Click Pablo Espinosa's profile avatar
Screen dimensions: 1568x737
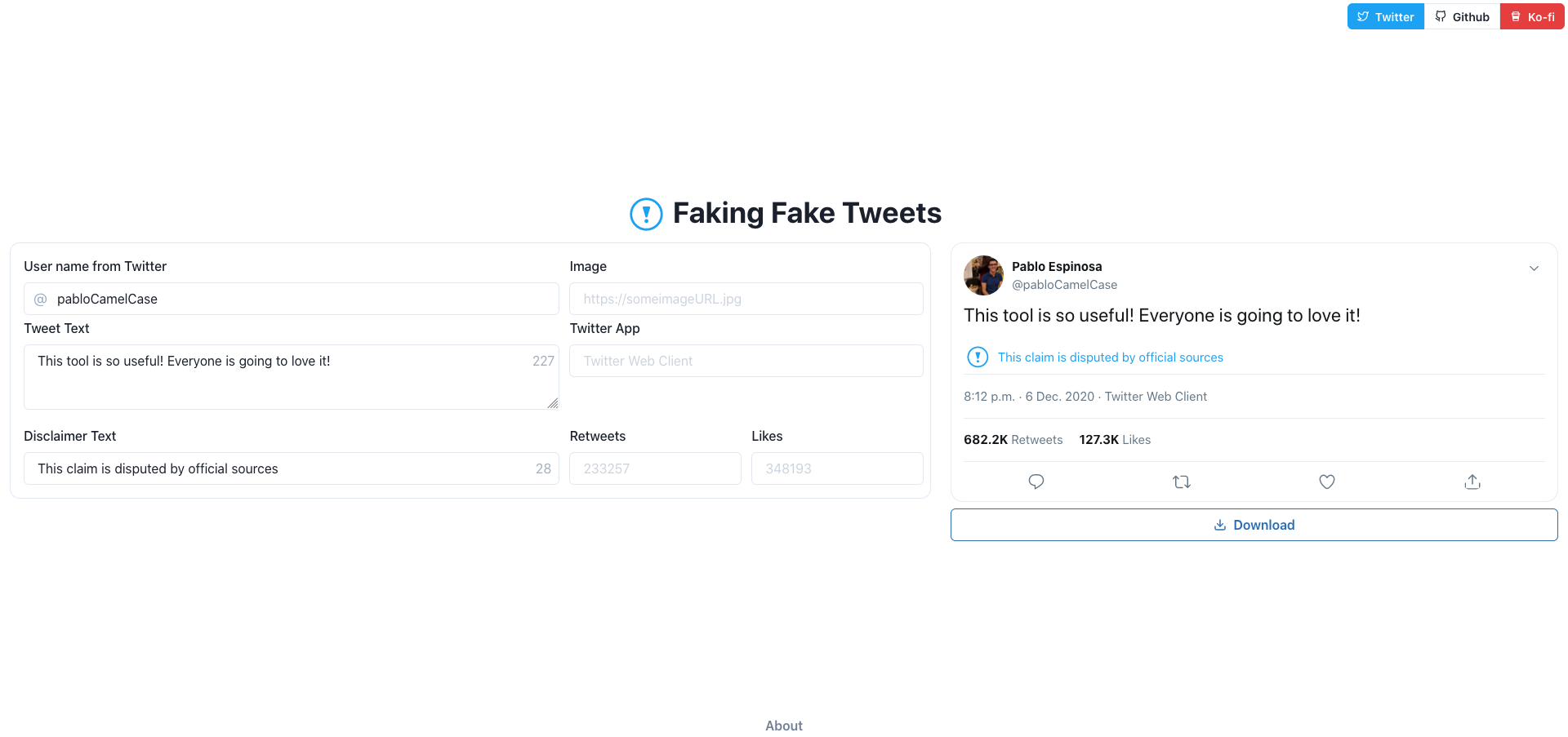tap(982, 275)
